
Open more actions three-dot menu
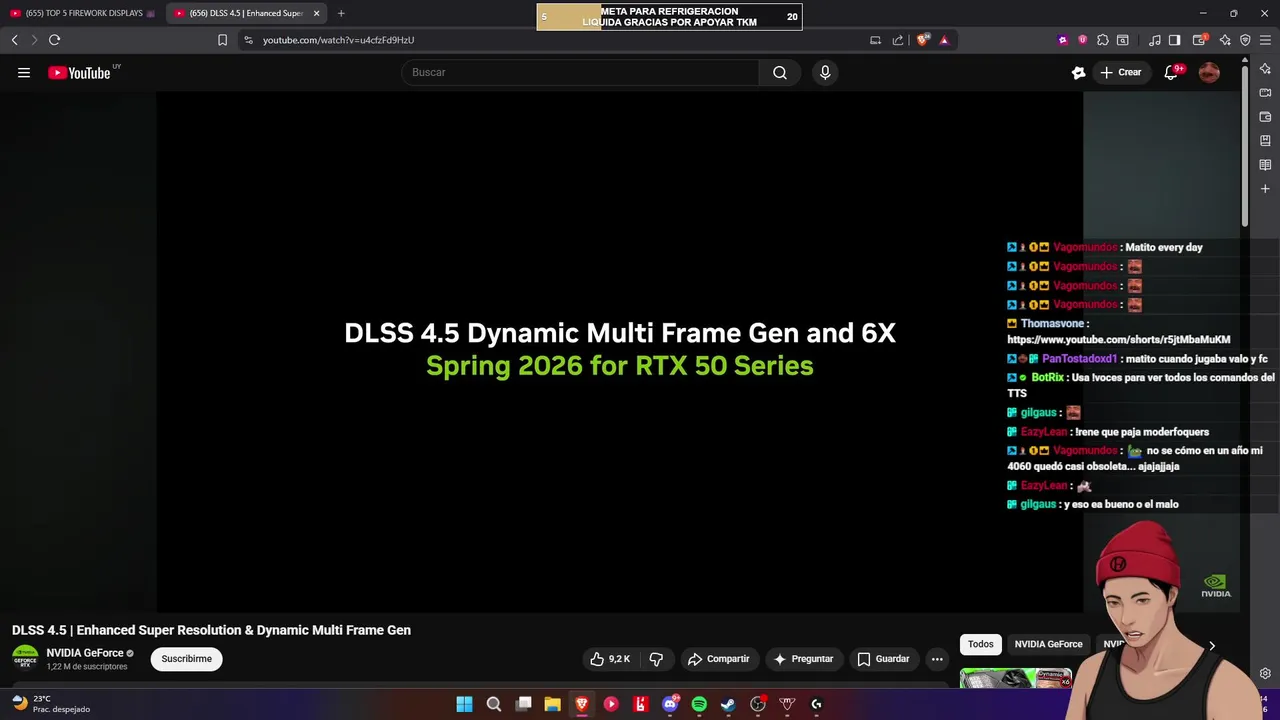(937, 659)
